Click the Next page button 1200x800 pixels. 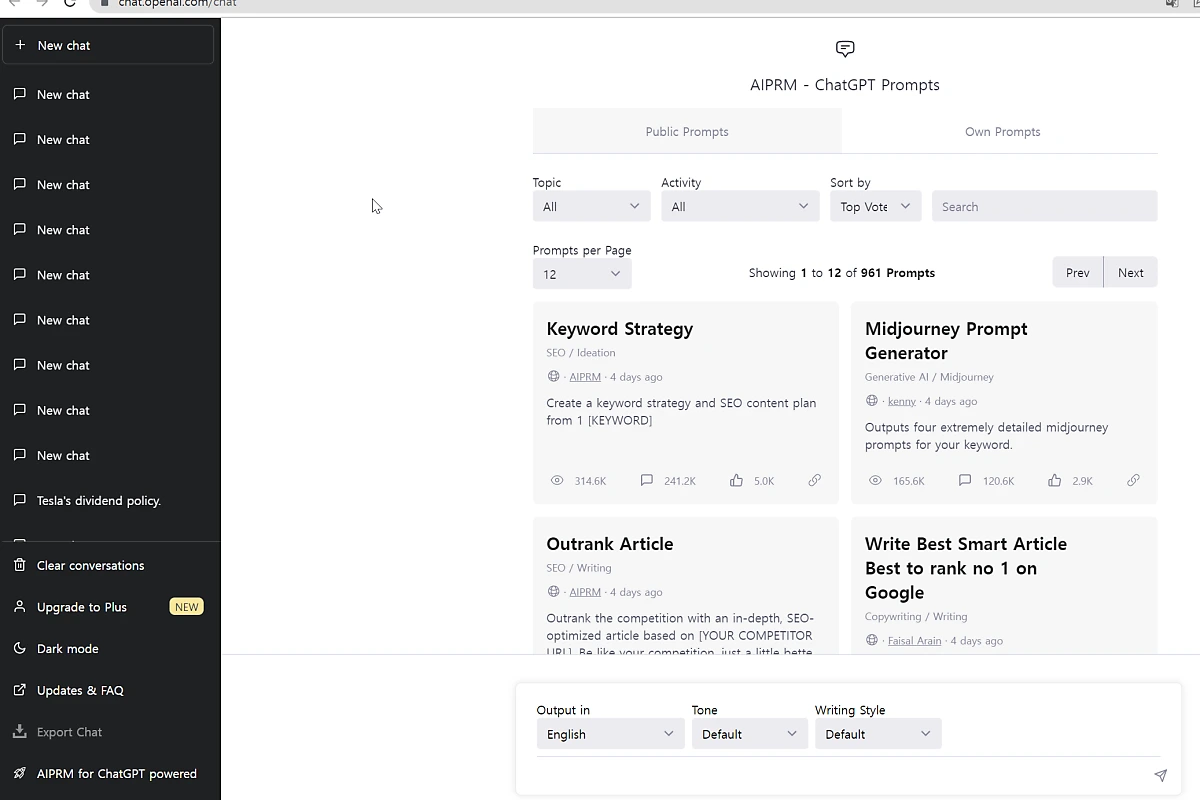pyautogui.click(x=1130, y=272)
